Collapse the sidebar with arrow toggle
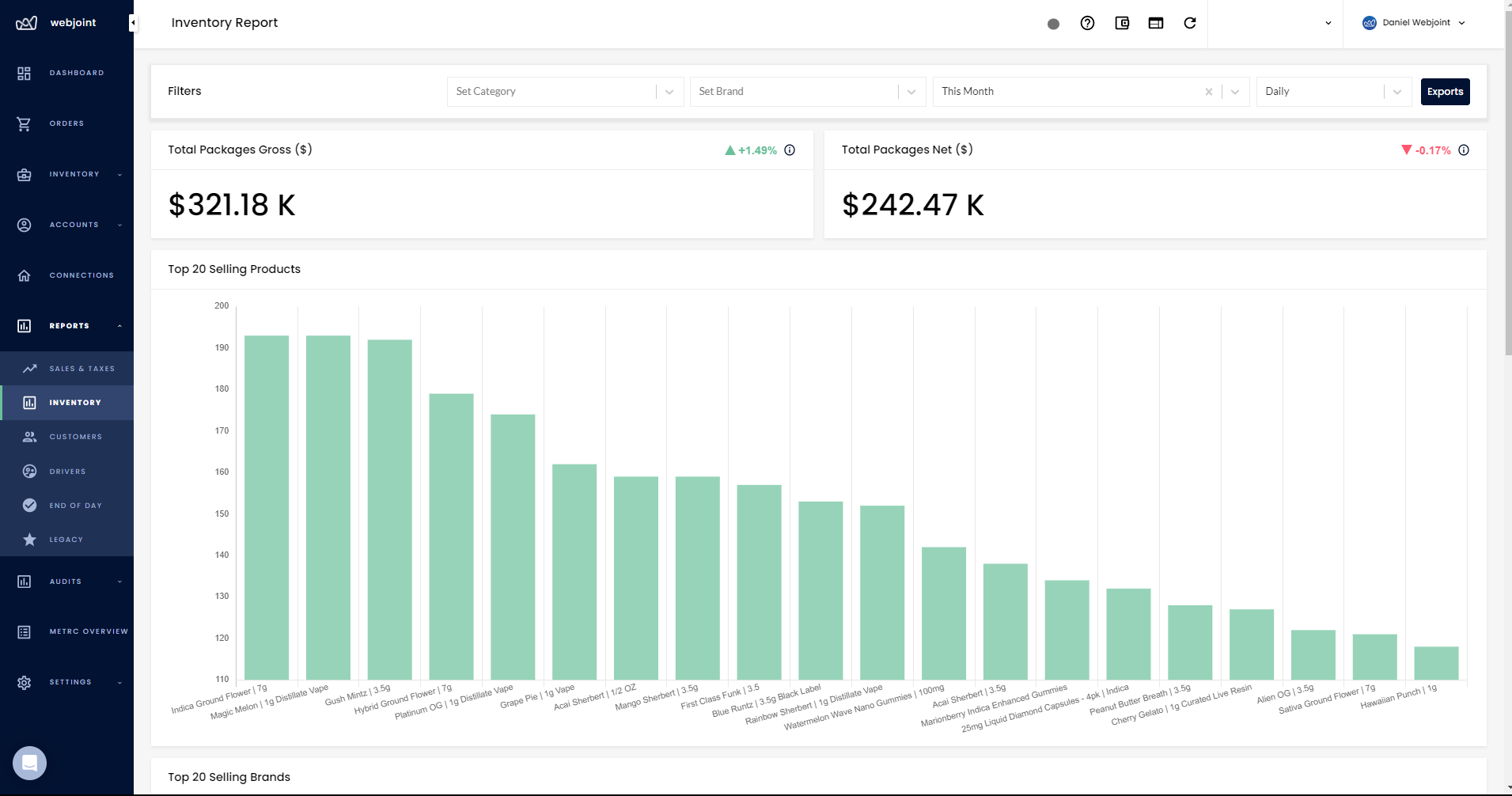 (133, 23)
